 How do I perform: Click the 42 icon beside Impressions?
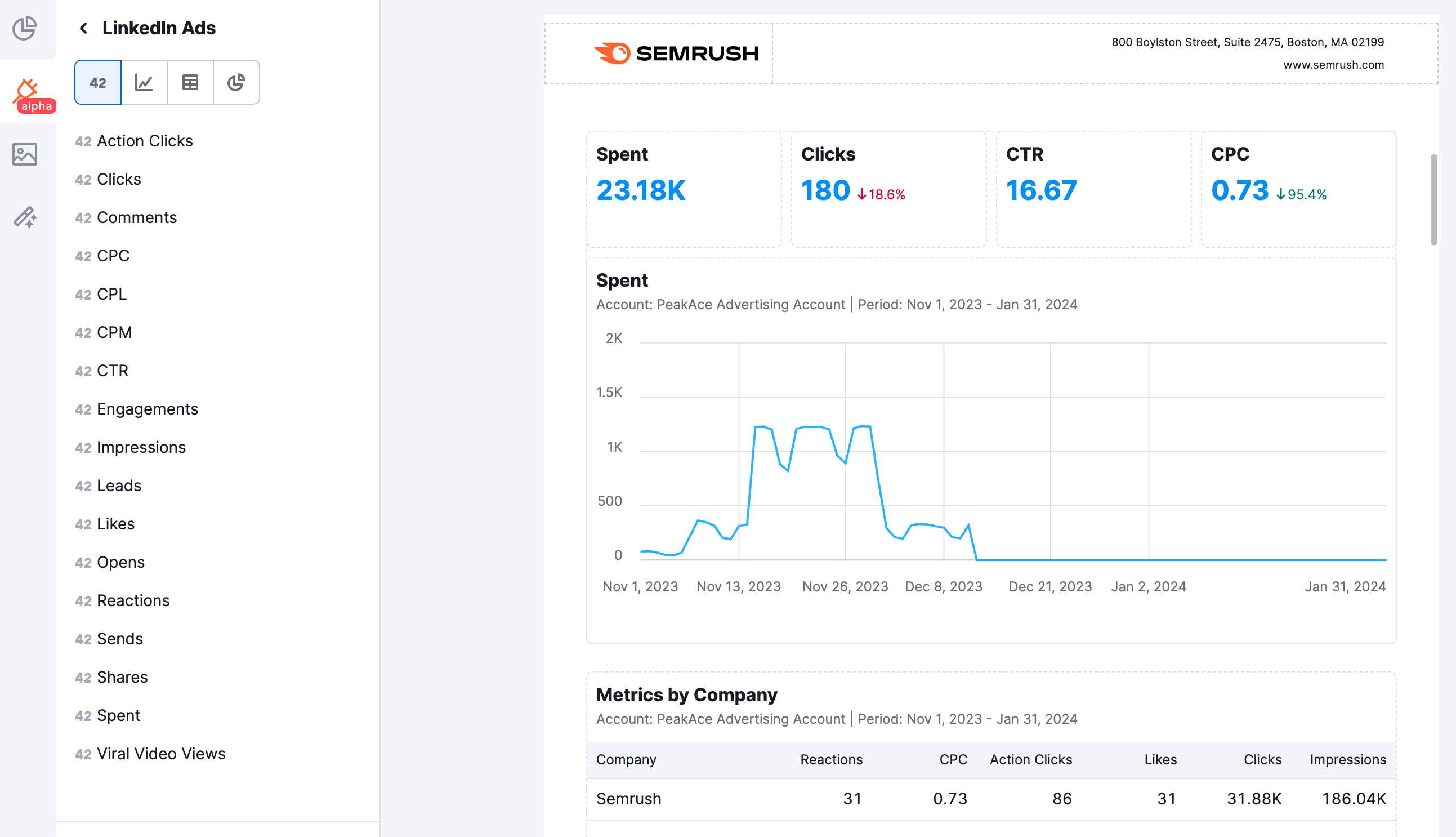[83, 448]
